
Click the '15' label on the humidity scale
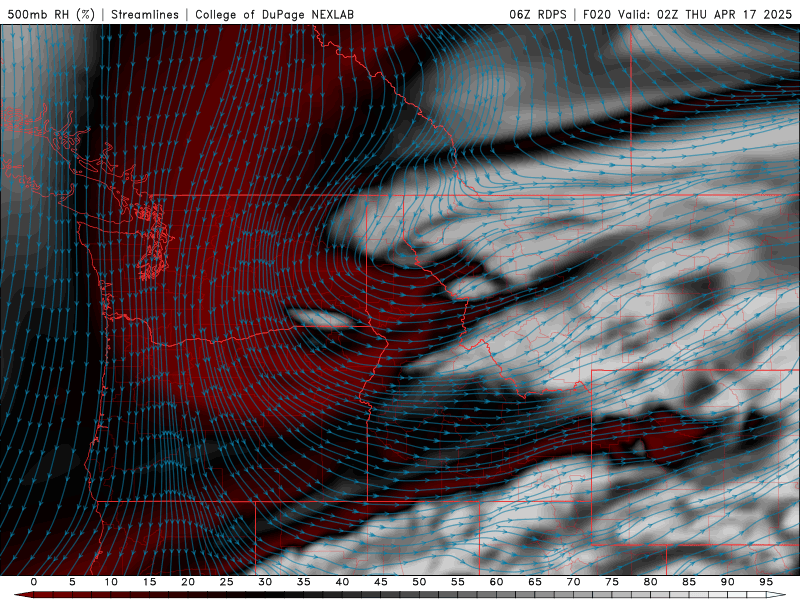click(149, 582)
